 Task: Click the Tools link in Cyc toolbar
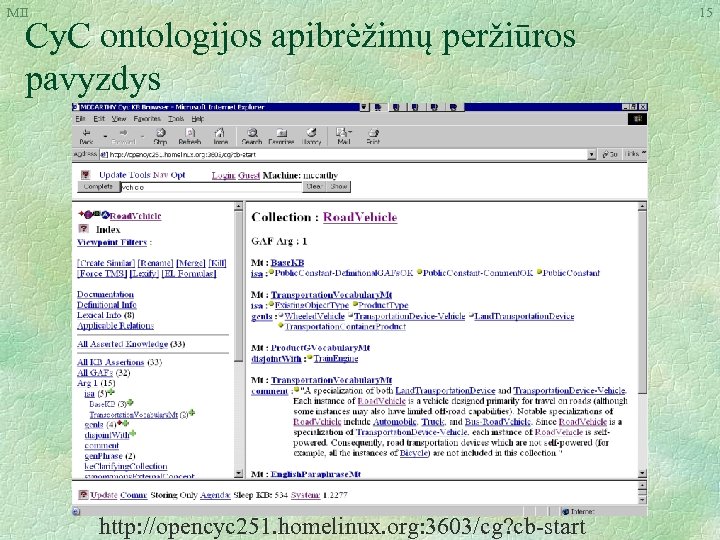140,175
